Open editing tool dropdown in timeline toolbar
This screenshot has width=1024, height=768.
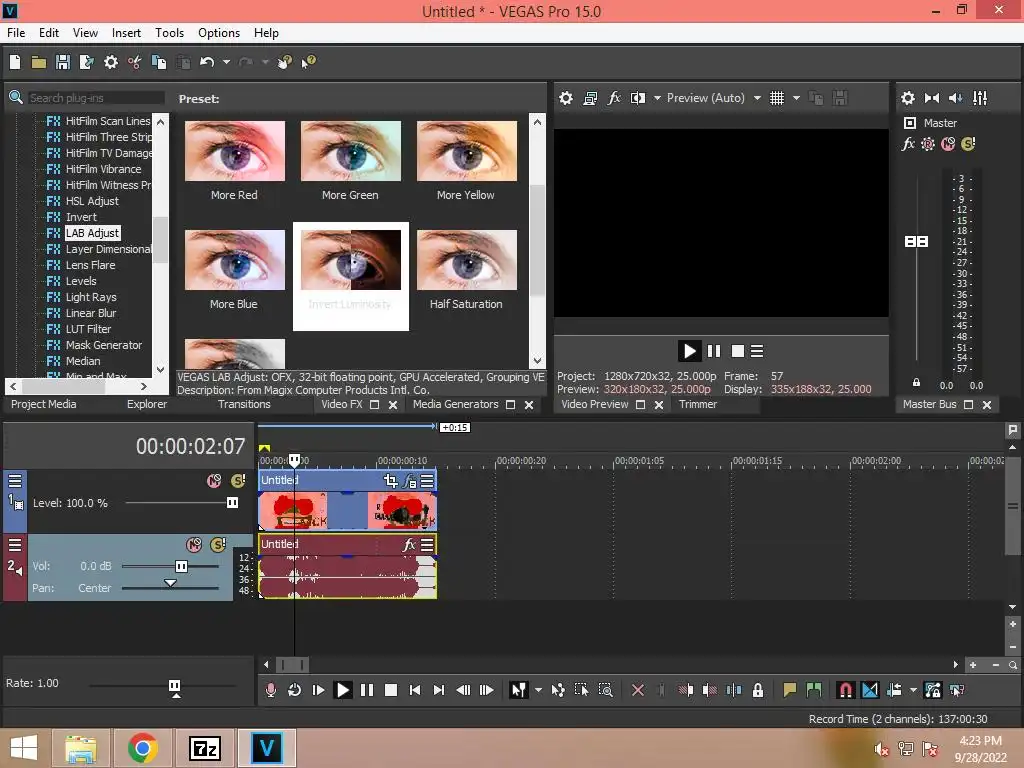(x=538, y=690)
